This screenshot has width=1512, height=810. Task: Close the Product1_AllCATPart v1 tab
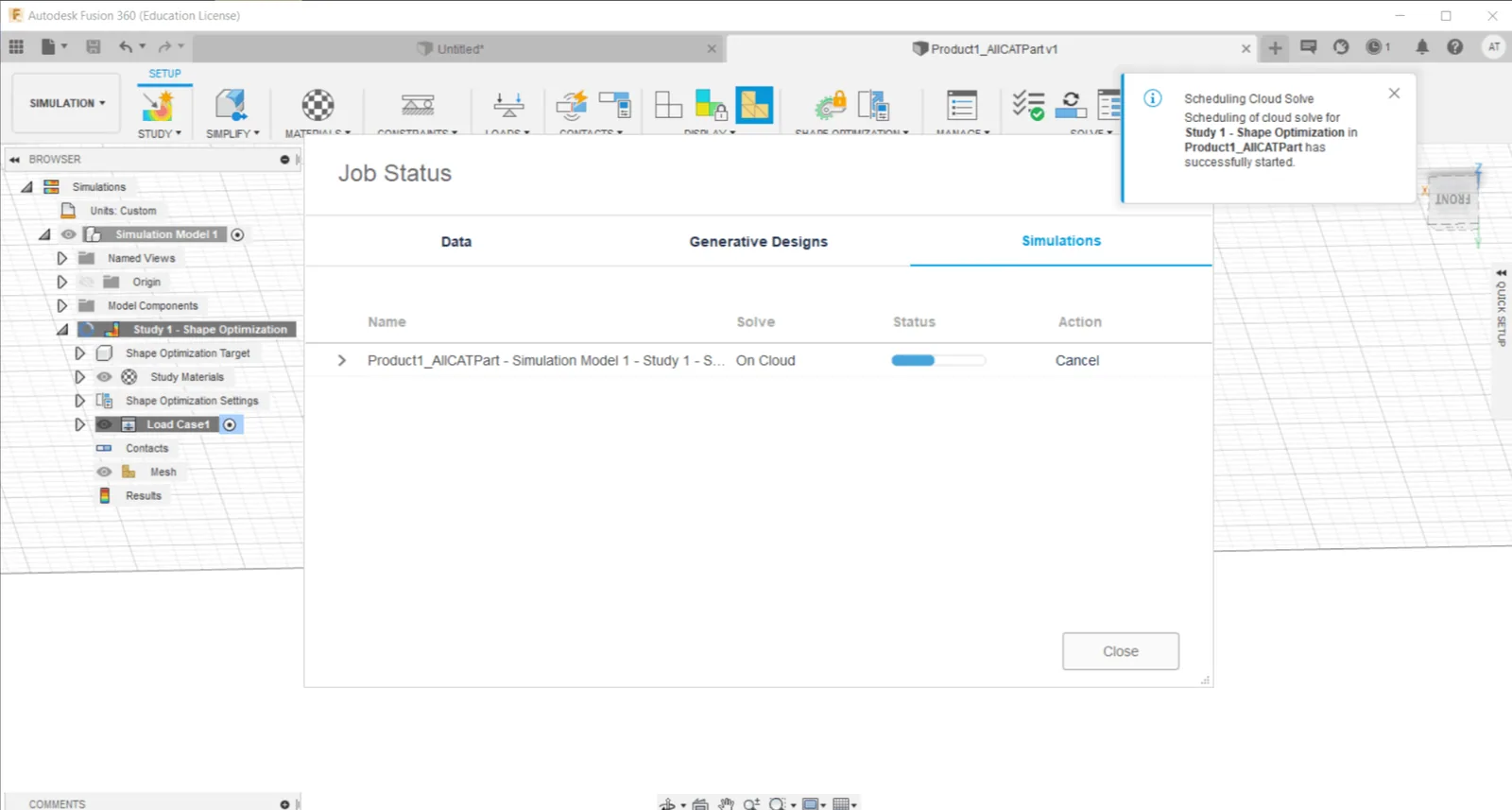pyautogui.click(x=1246, y=49)
